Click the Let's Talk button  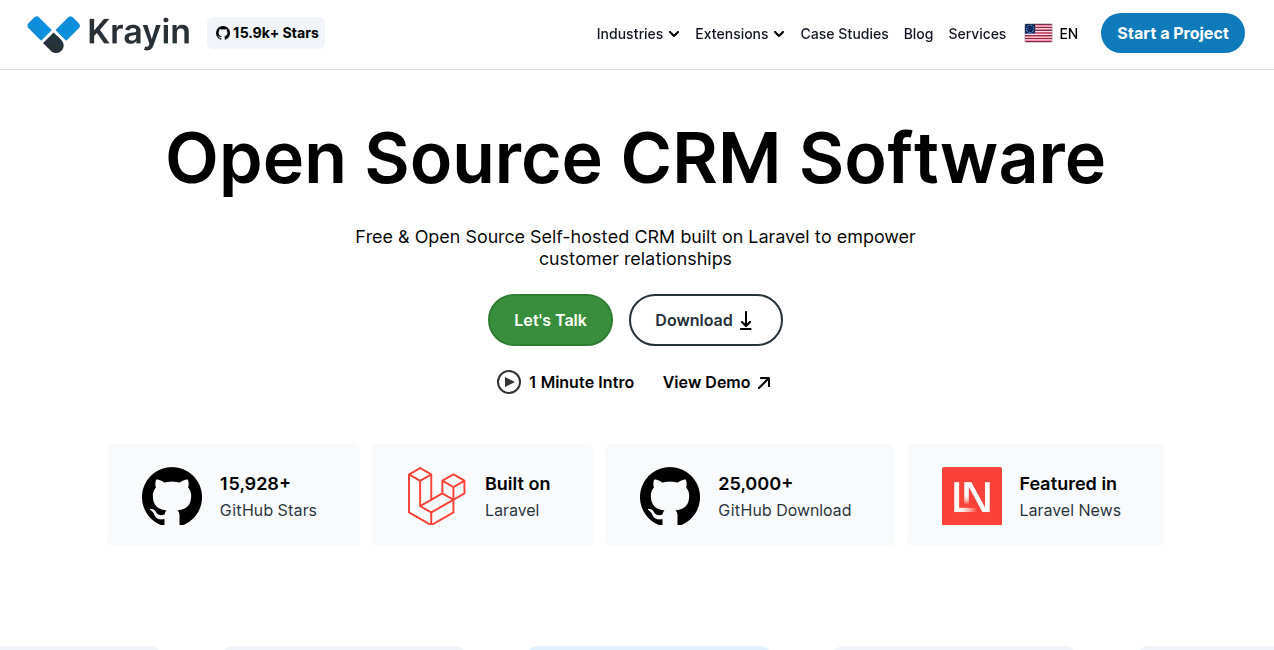pos(549,320)
